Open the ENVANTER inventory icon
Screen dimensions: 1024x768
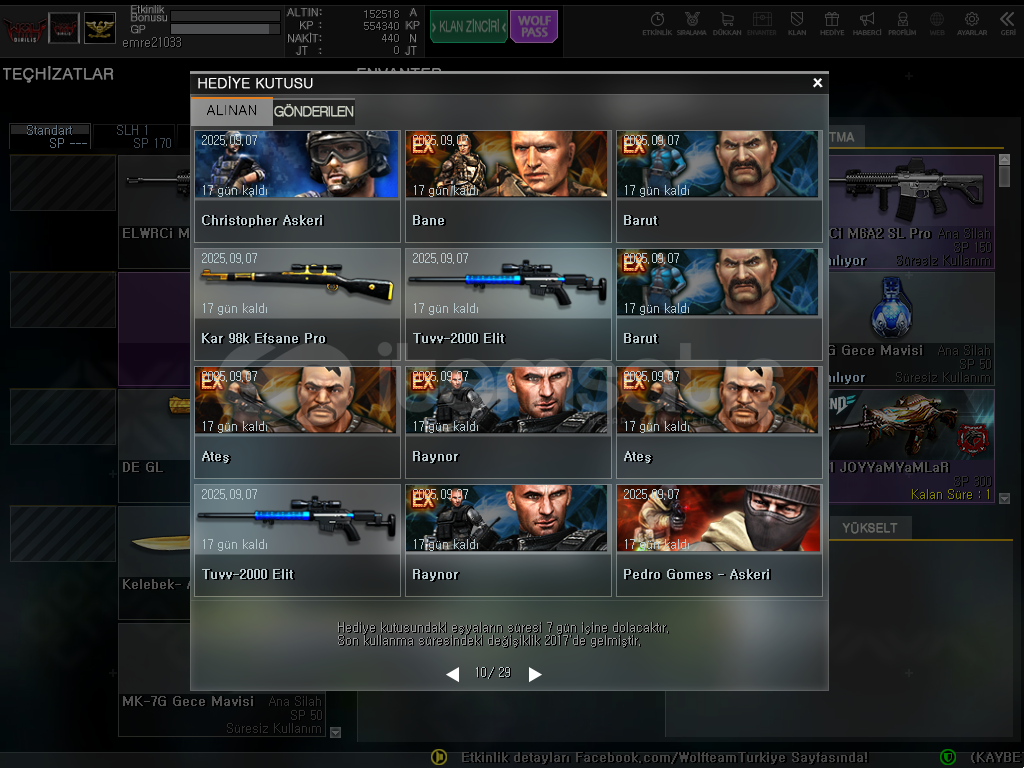(x=761, y=24)
